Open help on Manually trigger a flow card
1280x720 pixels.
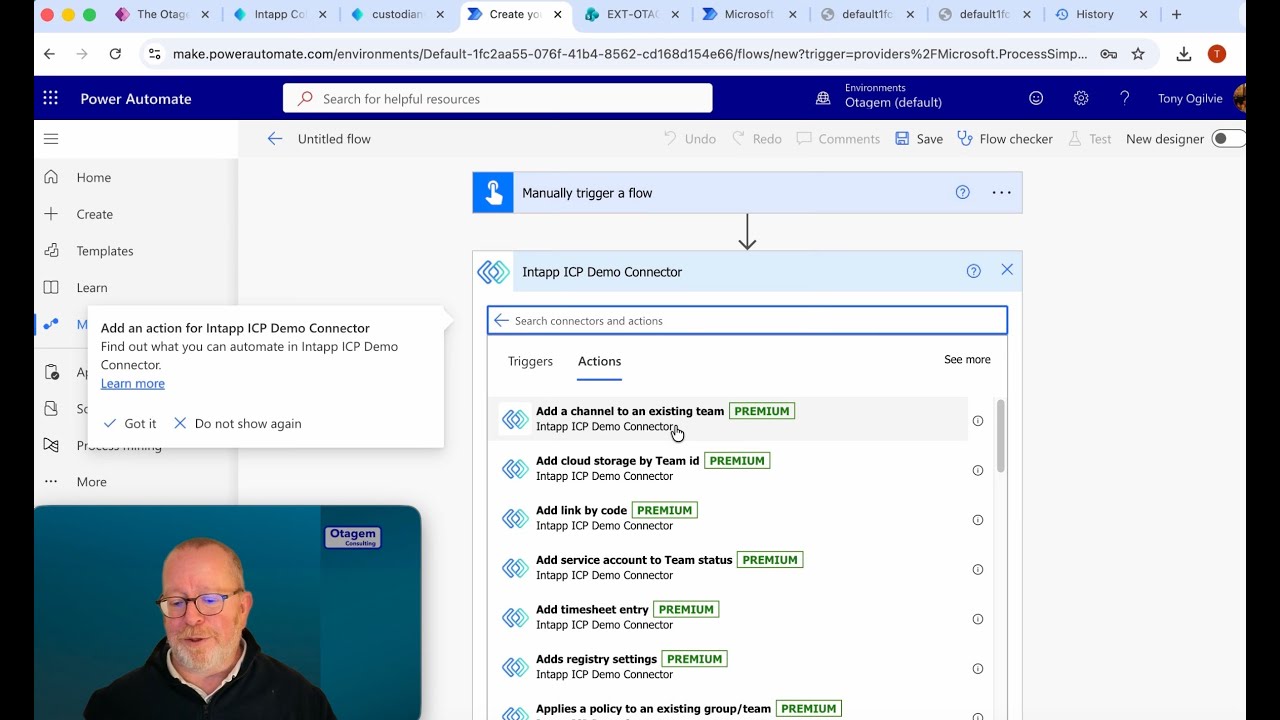(963, 193)
